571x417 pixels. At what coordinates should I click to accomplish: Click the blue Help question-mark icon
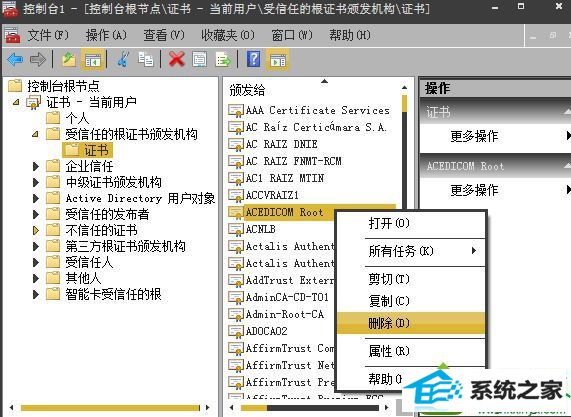(x=253, y=59)
